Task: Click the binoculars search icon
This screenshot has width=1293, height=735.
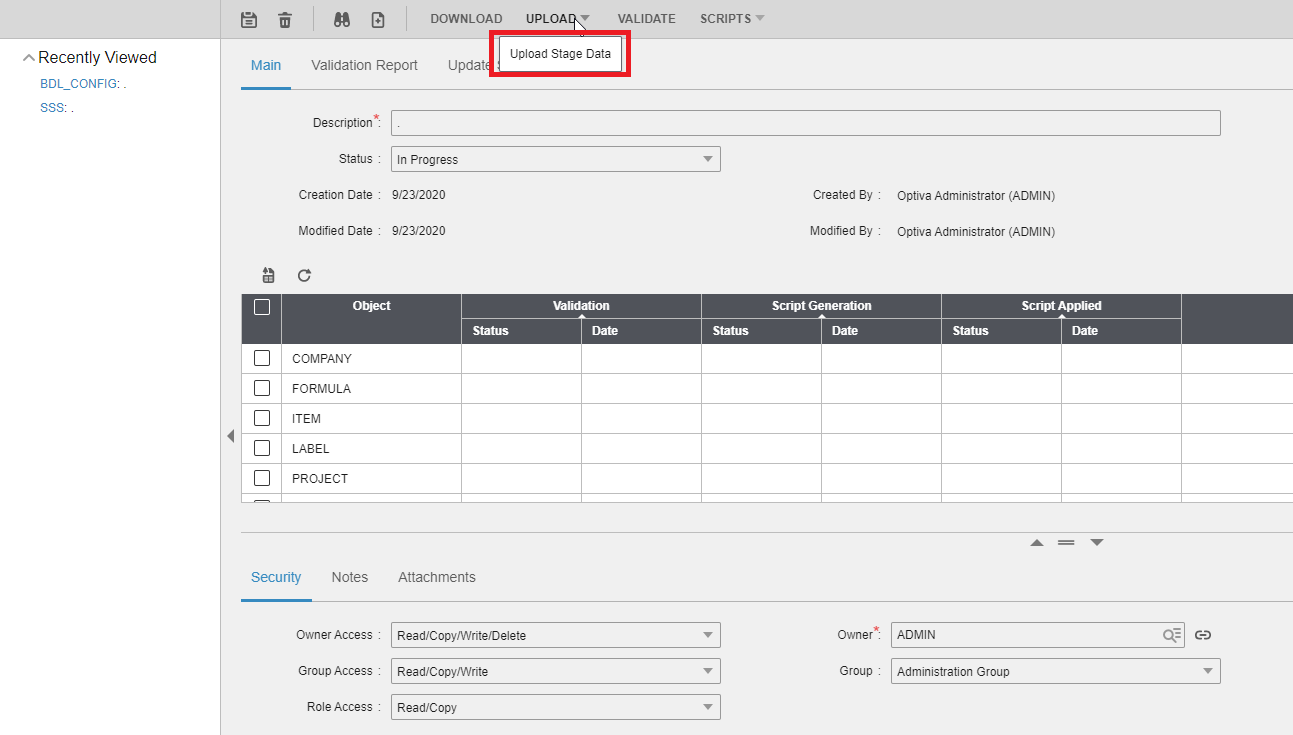Action: 341,19
